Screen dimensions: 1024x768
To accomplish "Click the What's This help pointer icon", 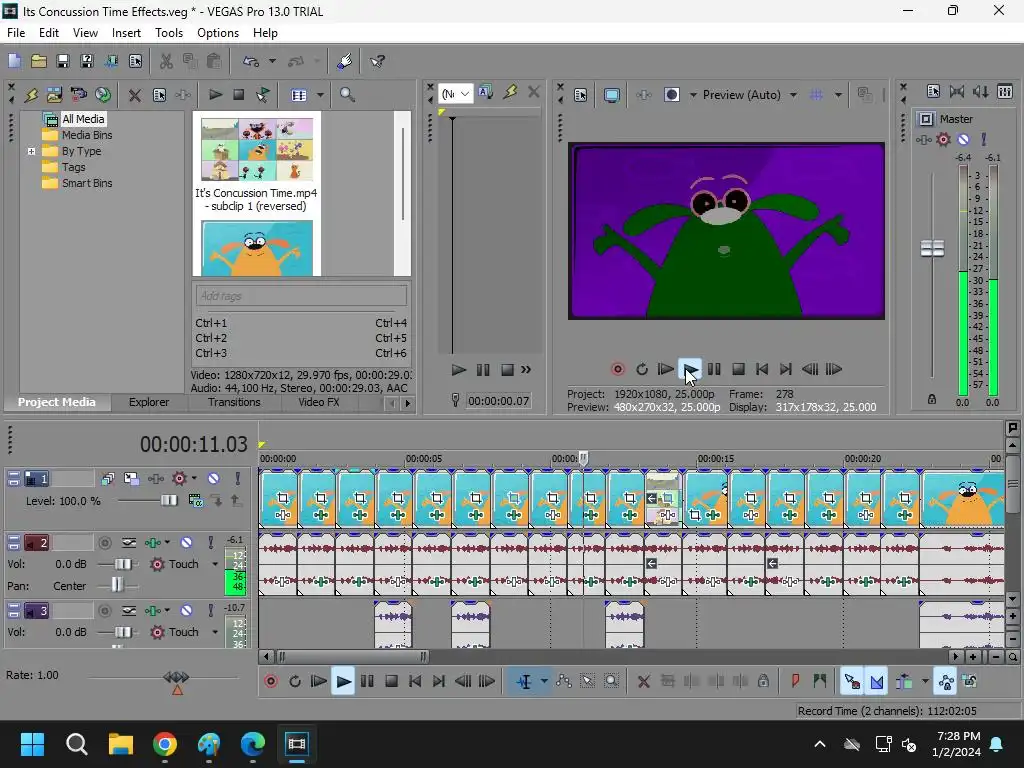I will point(377,61).
